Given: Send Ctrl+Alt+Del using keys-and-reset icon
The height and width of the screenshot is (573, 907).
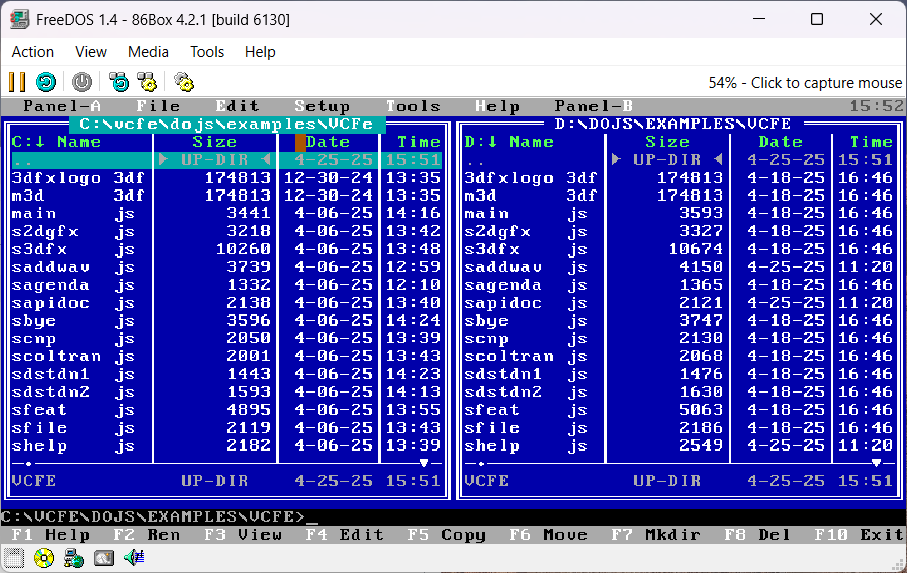Looking at the screenshot, I should click(x=119, y=82).
